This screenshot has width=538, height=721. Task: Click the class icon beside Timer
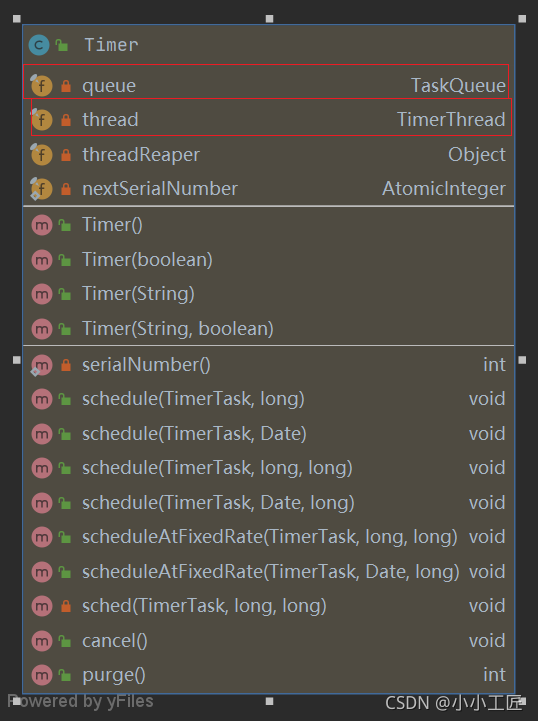pos(39,45)
